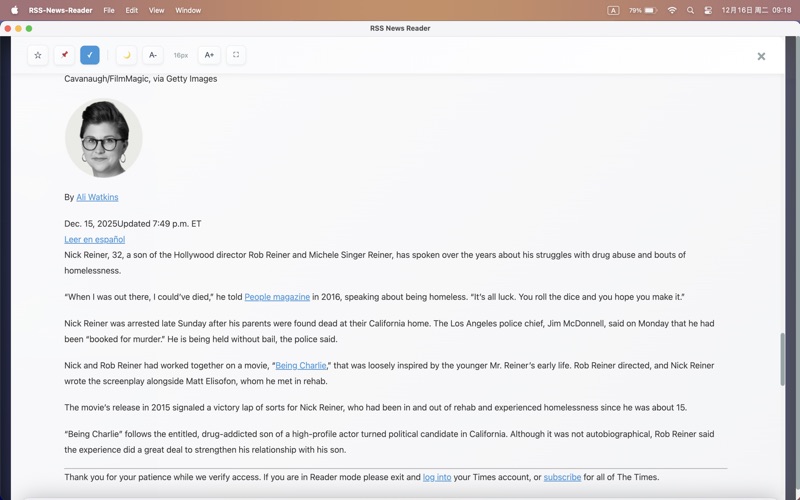This screenshot has width=800, height=500.
Task: Enter fullscreen reading mode
Action: (x=236, y=55)
